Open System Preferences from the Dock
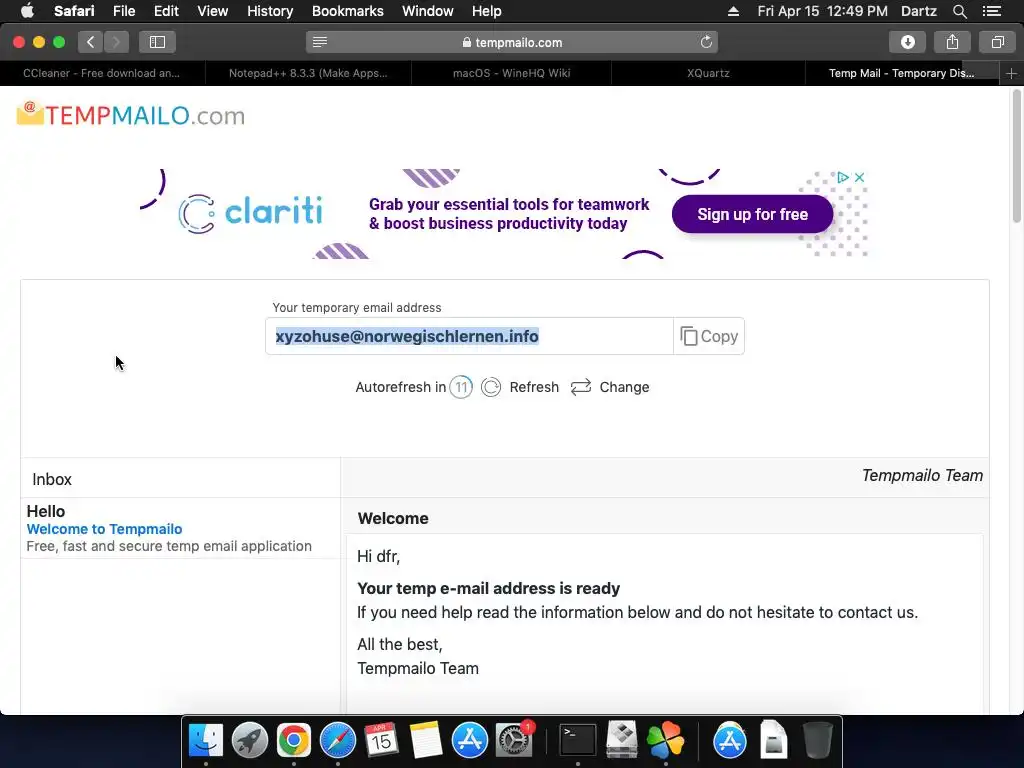Screen dimensions: 1024x768 coord(514,741)
